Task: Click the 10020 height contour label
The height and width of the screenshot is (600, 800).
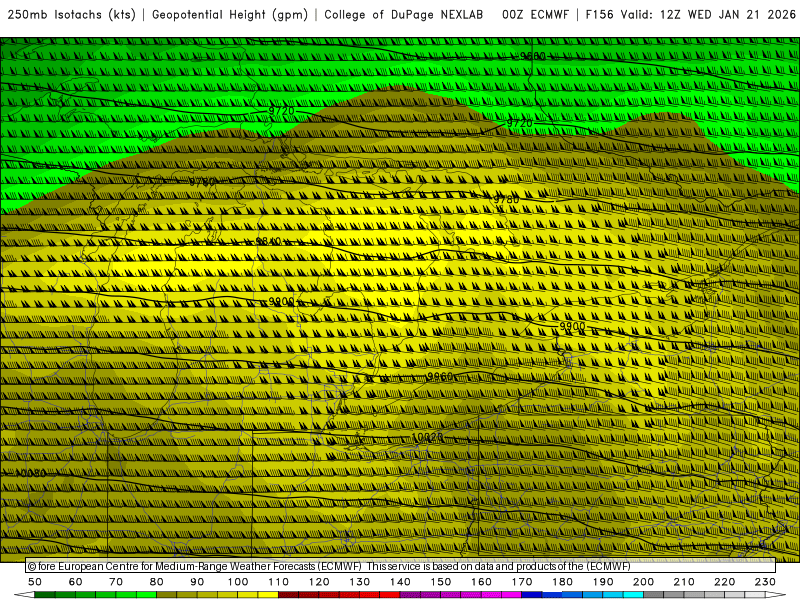Action: click(428, 437)
